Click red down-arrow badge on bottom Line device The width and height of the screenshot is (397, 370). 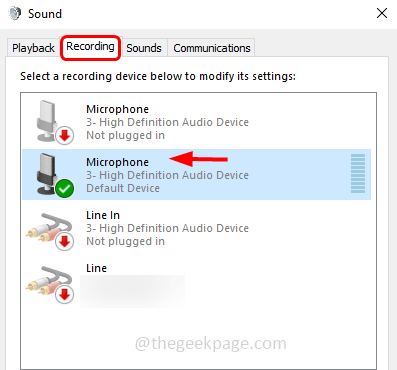[x=65, y=295]
